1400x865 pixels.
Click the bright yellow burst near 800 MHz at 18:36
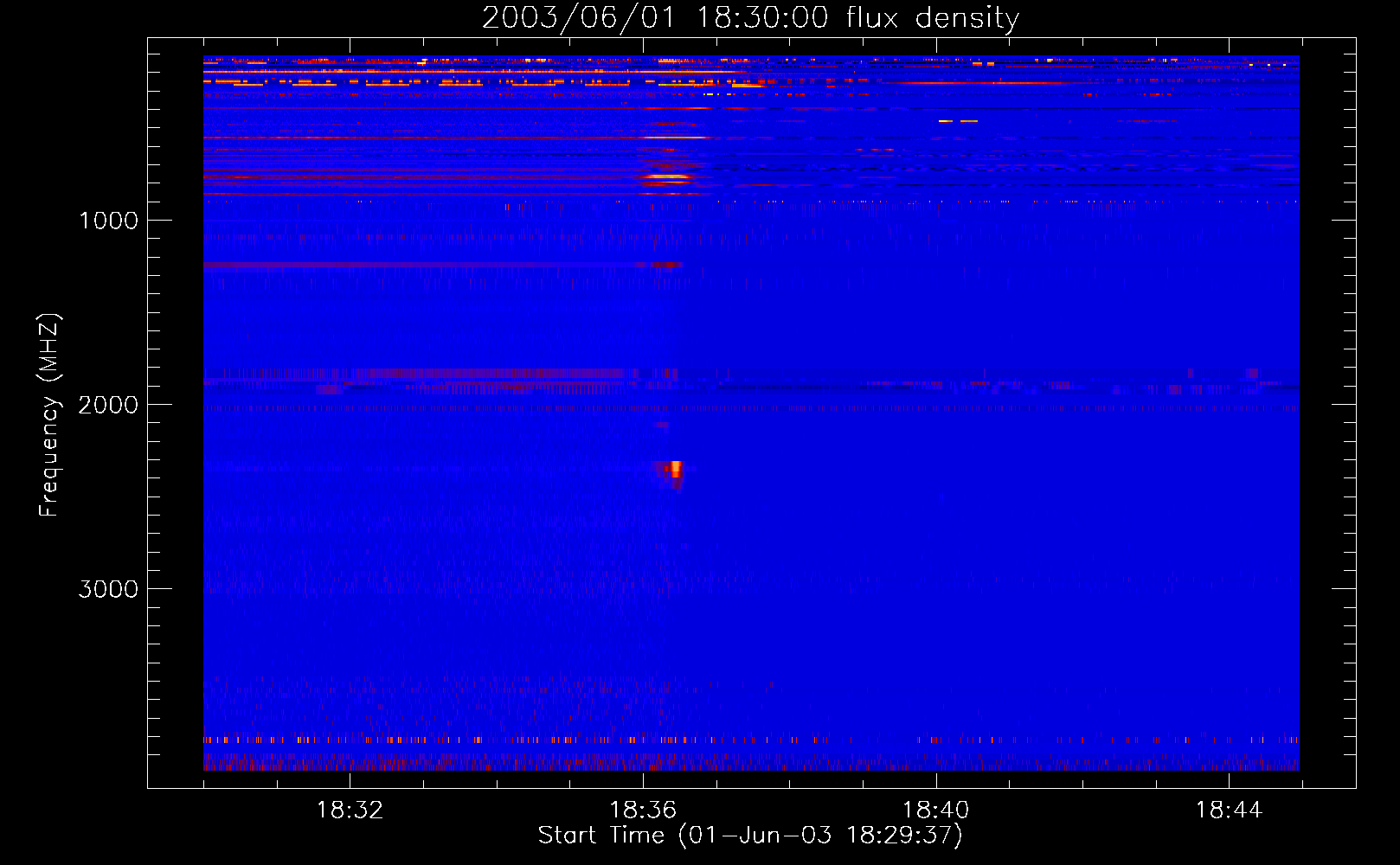click(x=666, y=178)
